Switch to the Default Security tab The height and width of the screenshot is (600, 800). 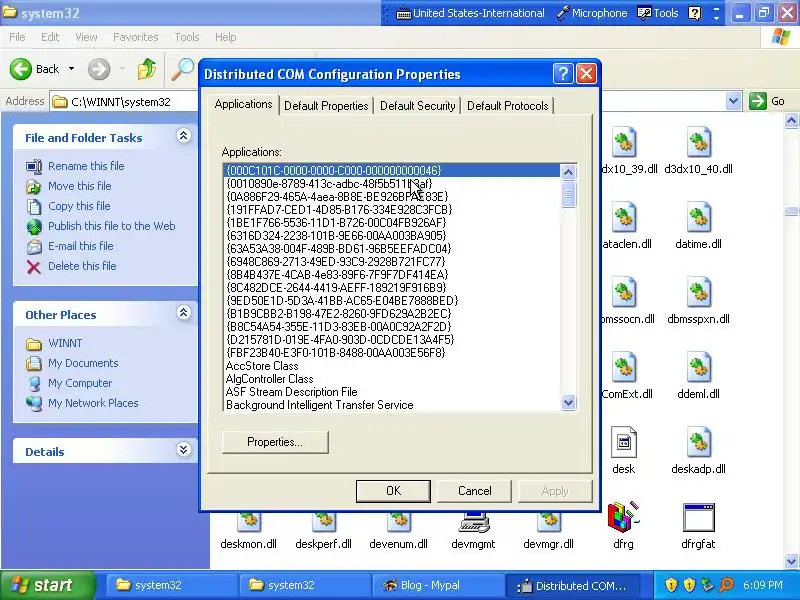pyautogui.click(x=417, y=106)
